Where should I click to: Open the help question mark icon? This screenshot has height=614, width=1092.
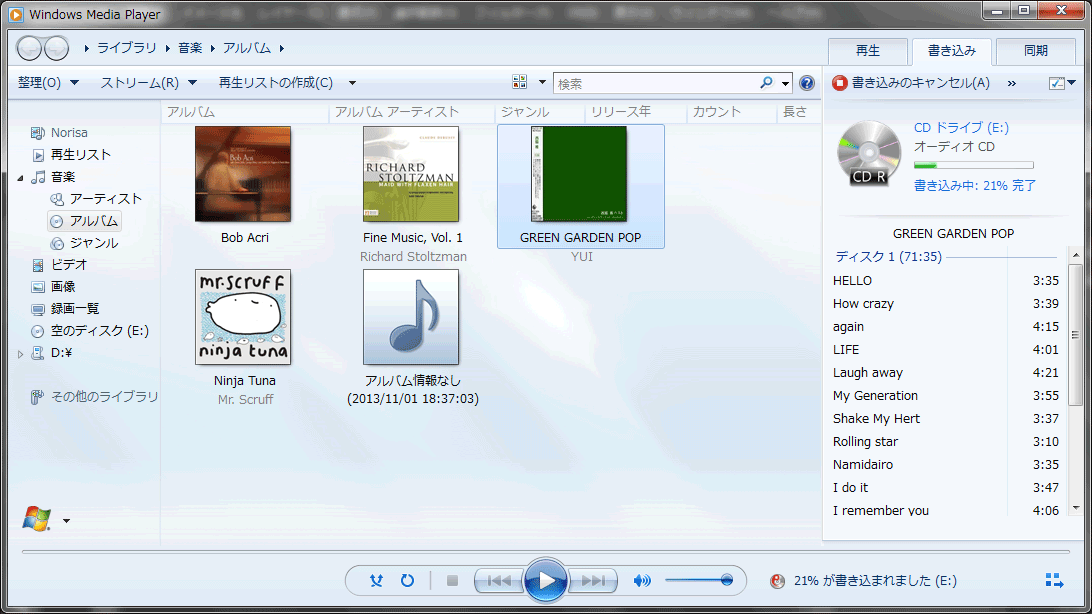[806, 83]
